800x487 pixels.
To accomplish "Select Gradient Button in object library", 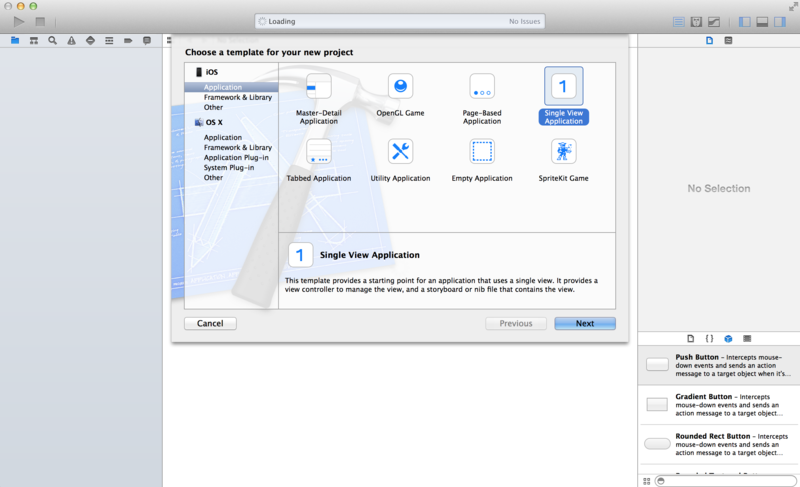I will (x=719, y=405).
